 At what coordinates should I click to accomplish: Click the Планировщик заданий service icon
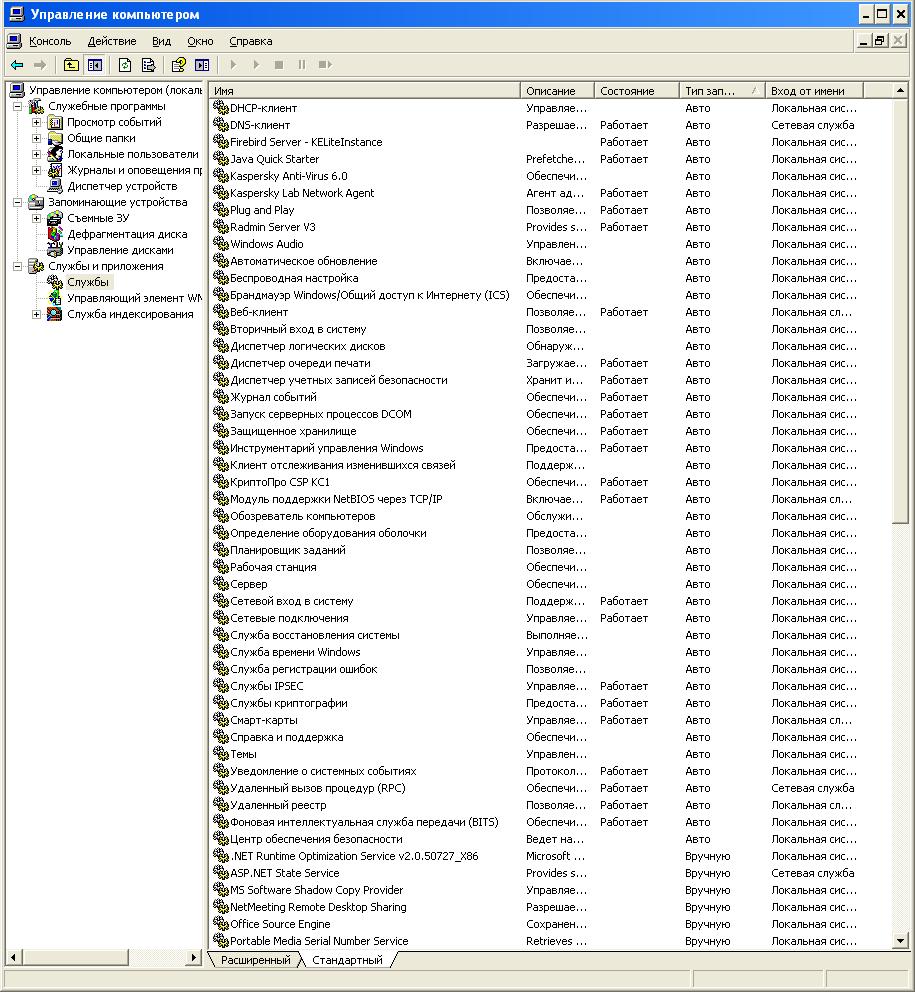click(x=221, y=550)
